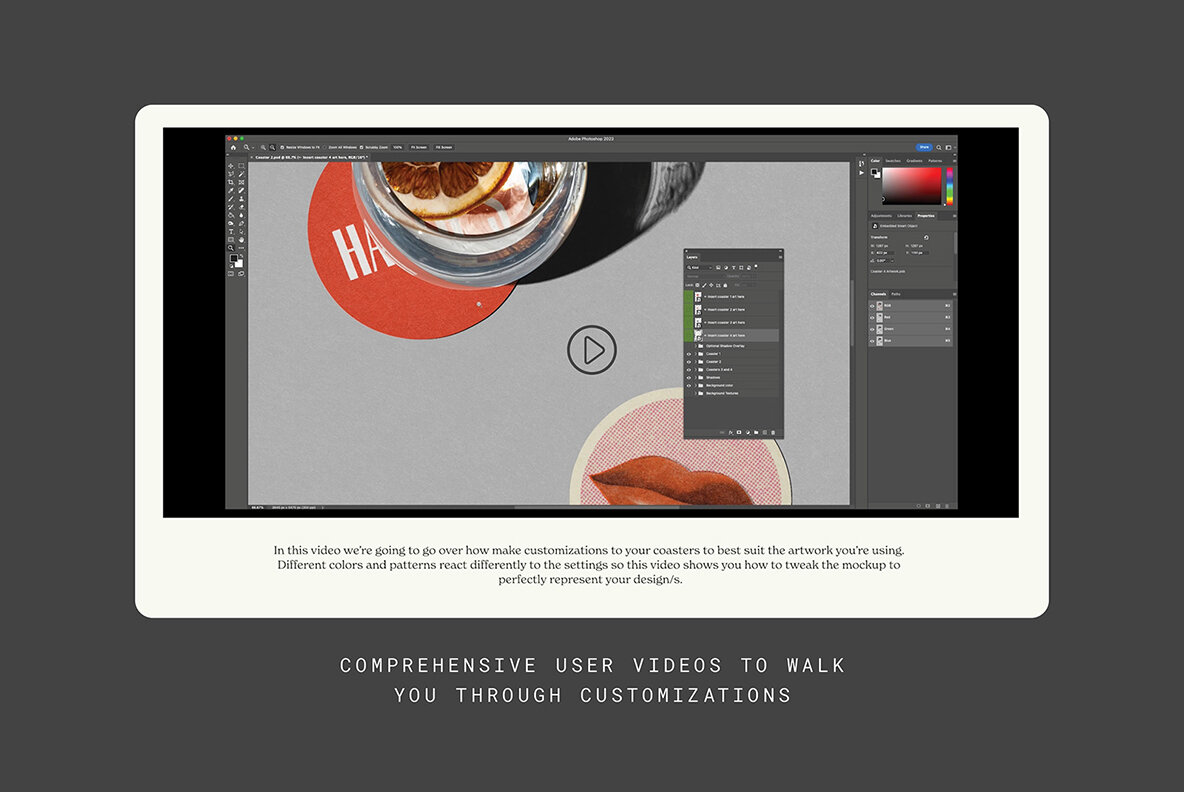This screenshot has height=792, width=1184.
Task: Click the blue Share button
Action: coord(924,147)
